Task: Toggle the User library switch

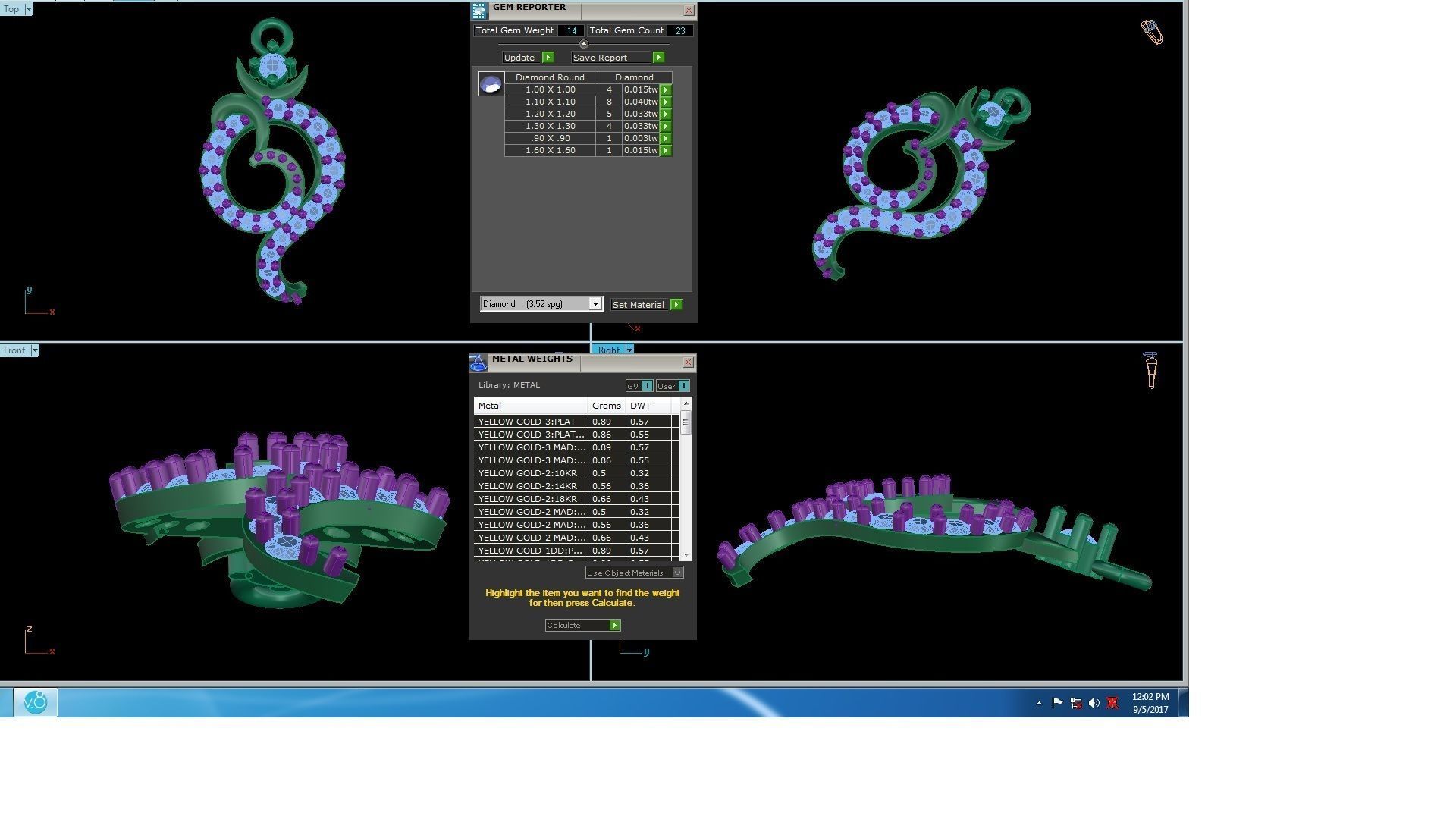Action: (x=682, y=386)
